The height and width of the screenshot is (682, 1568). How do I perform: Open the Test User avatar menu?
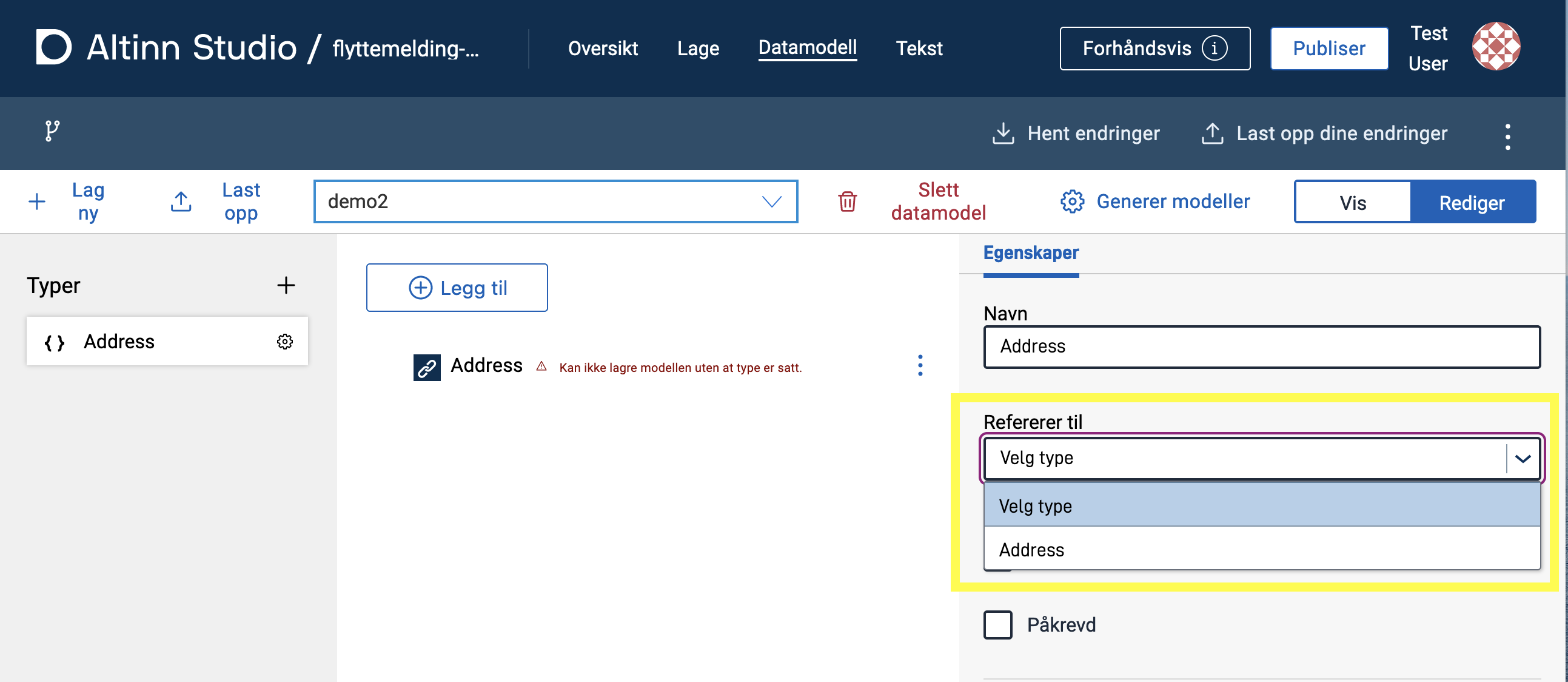(x=1496, y=47)
